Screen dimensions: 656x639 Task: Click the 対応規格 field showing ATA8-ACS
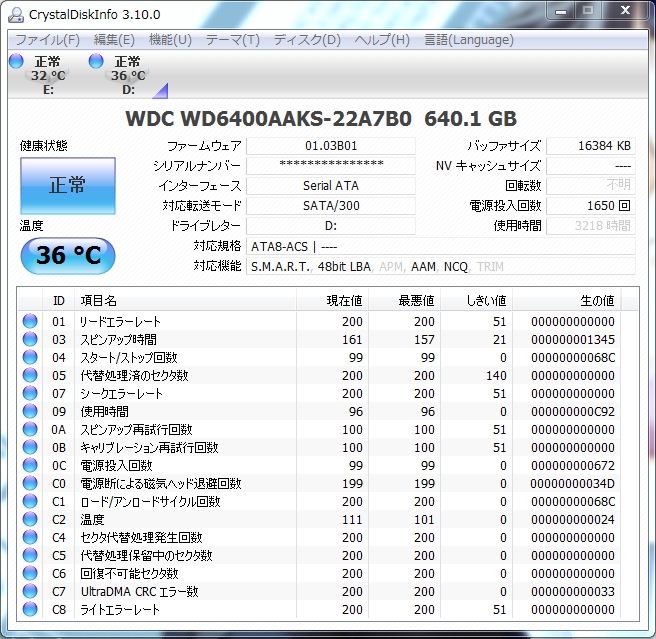click(x=441, y=246)
